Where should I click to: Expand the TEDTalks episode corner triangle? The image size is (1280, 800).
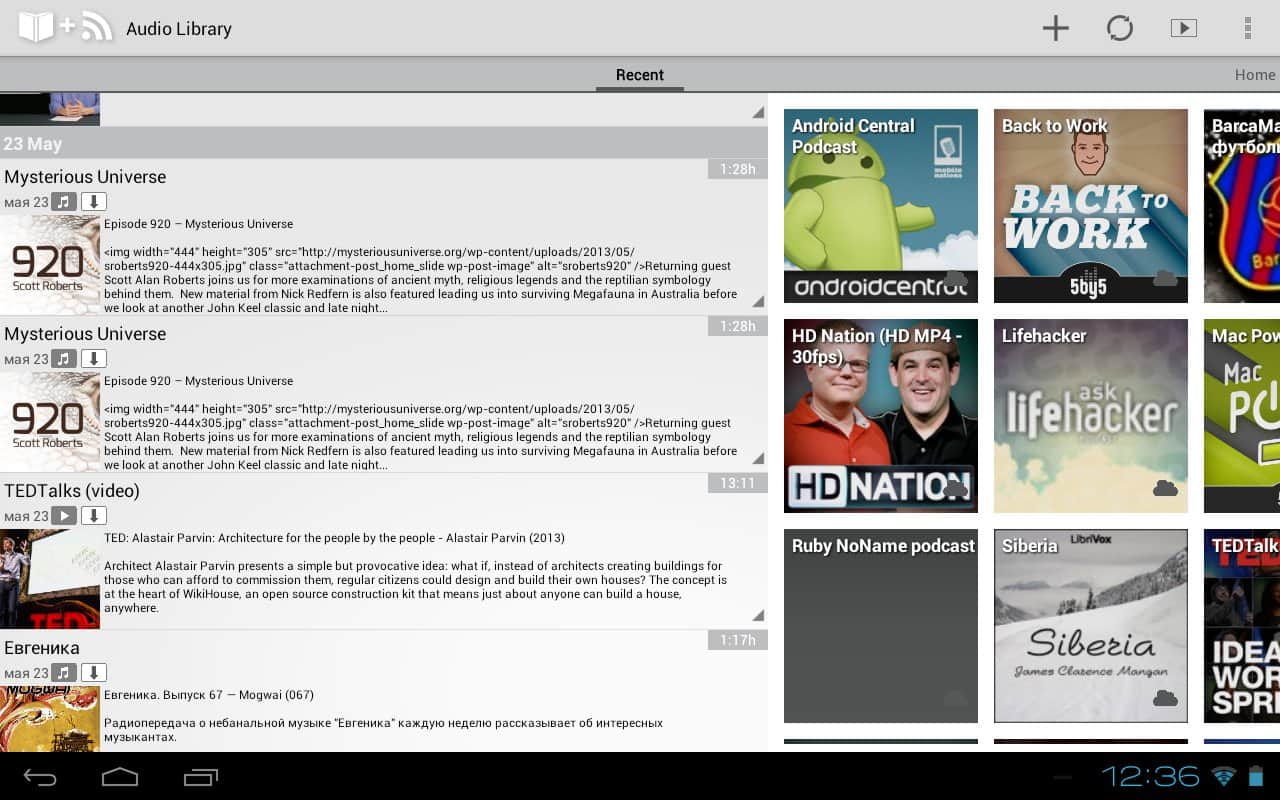pos(757,615)
